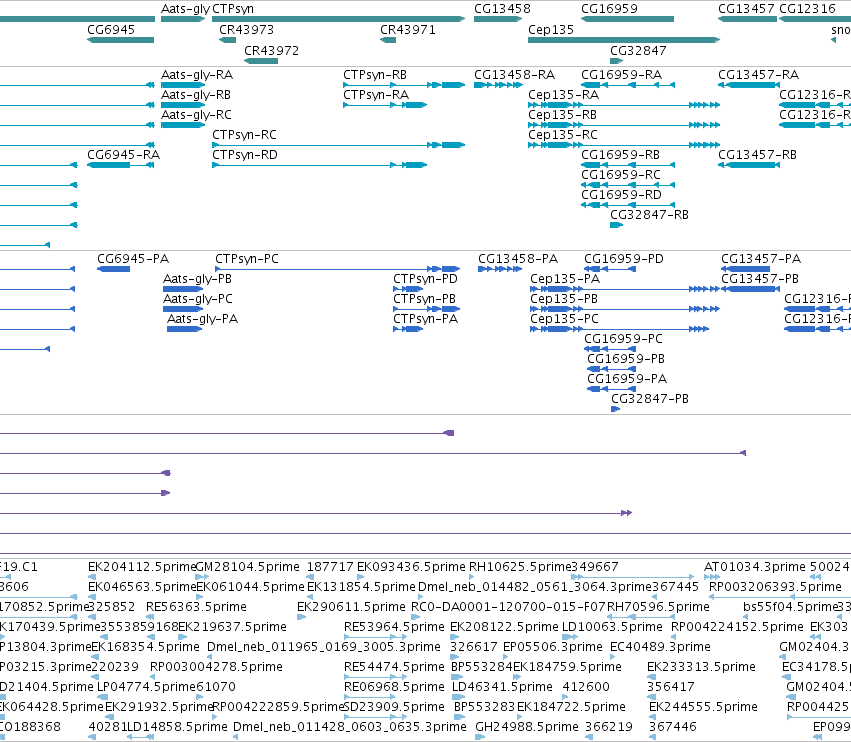Screen dimensions: 851x742
Task: Click the Aats-gly-RB transcript label
Action: pos(196,95)
